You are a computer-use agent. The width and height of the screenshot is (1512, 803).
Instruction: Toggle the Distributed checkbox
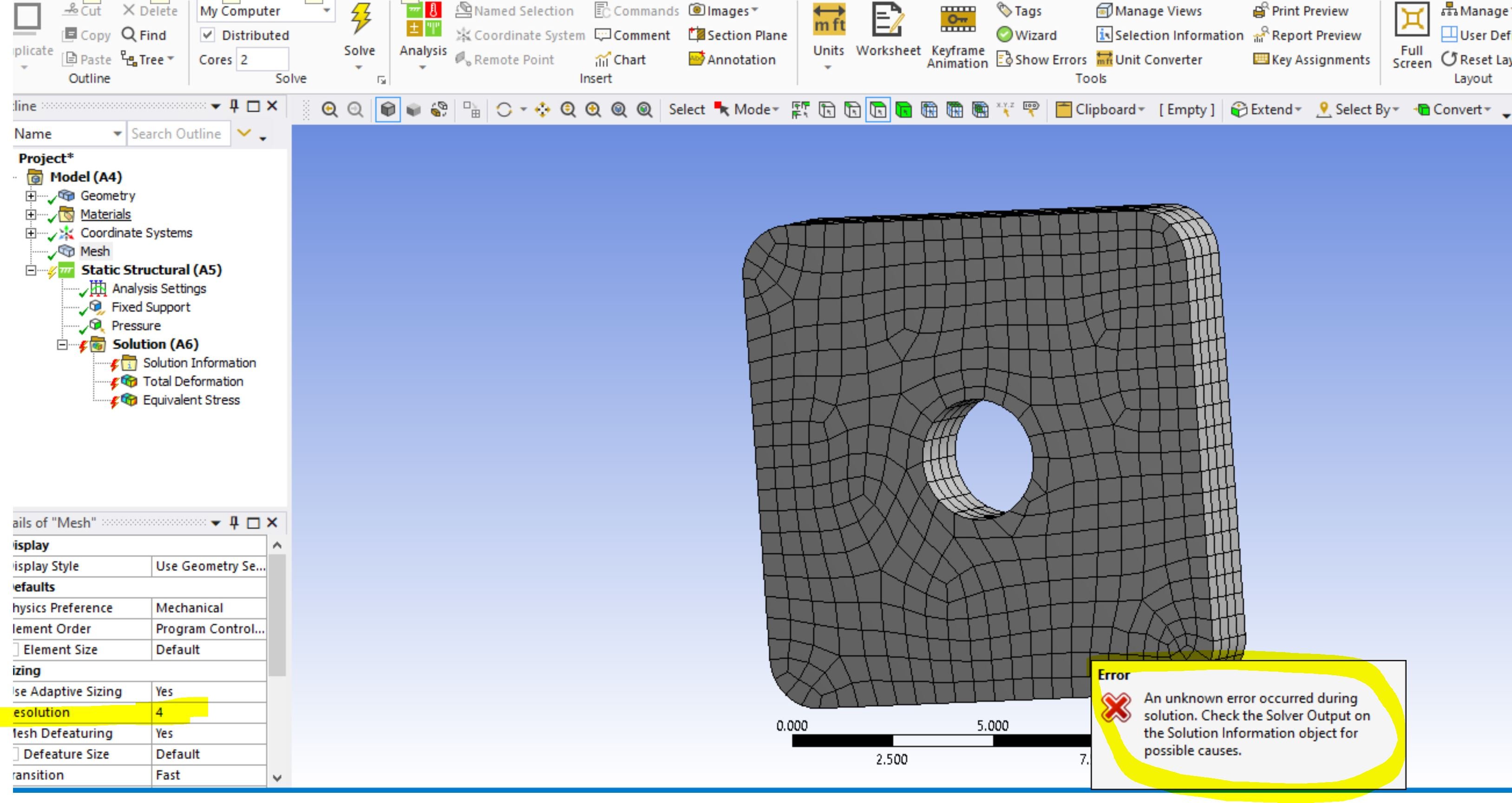click(x=208, y=35)
